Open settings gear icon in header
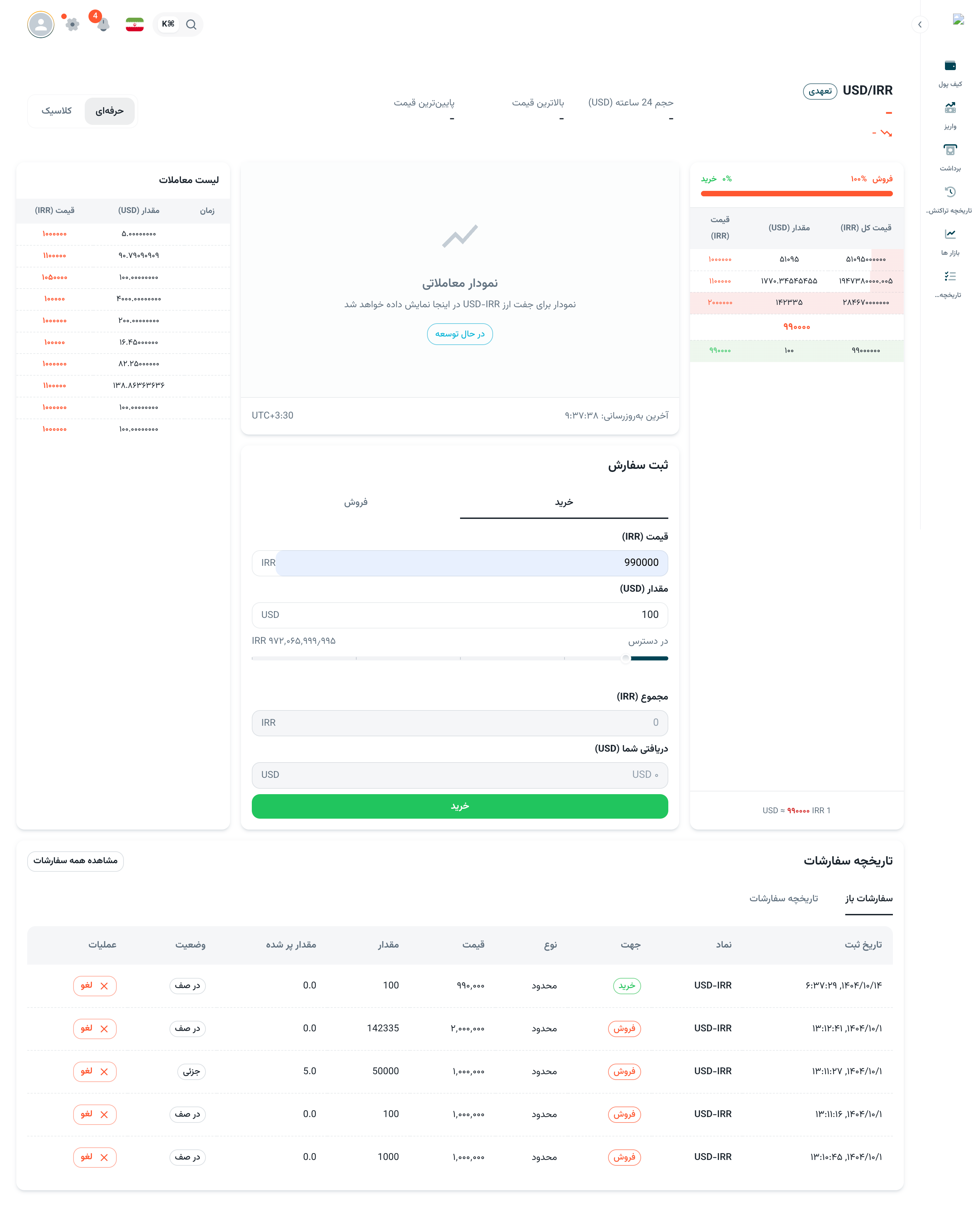 pos(72,24)
